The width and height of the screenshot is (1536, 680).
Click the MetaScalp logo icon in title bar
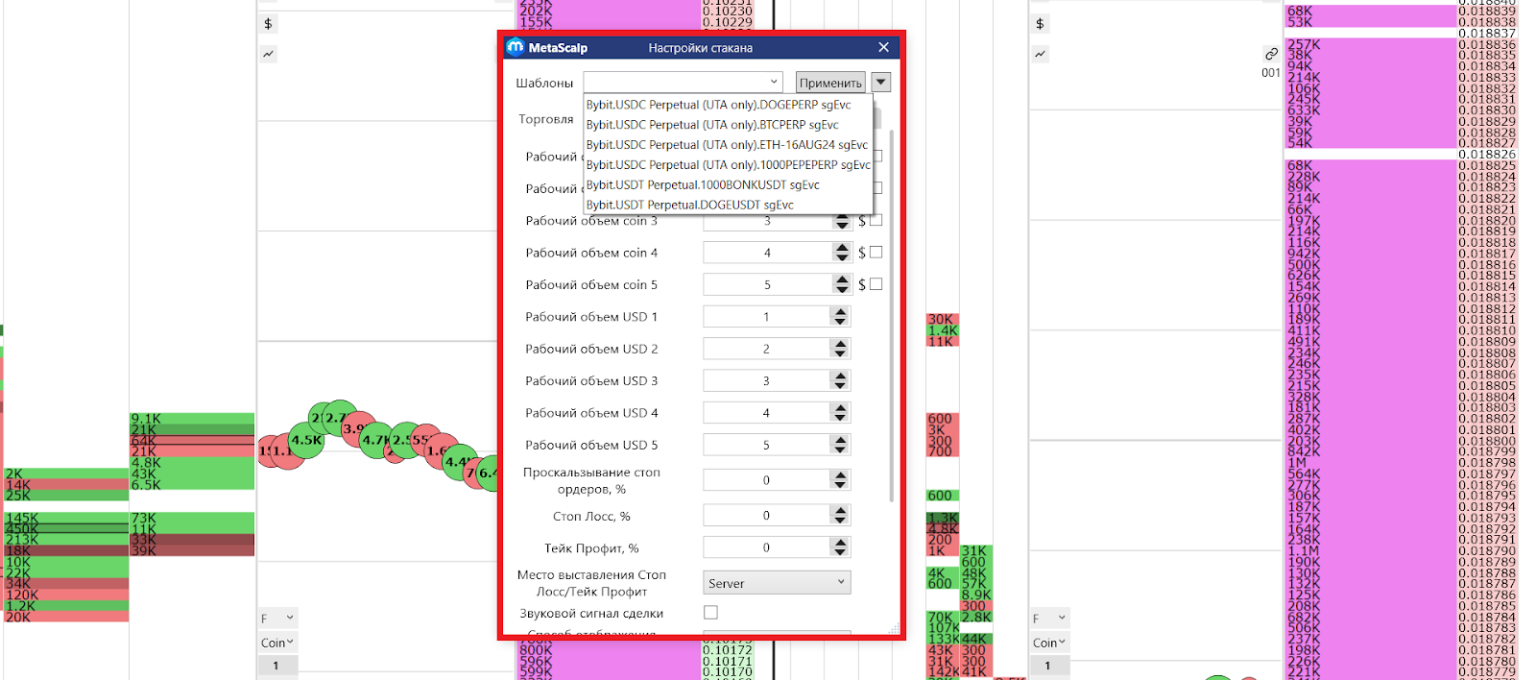tap(516, 47)
